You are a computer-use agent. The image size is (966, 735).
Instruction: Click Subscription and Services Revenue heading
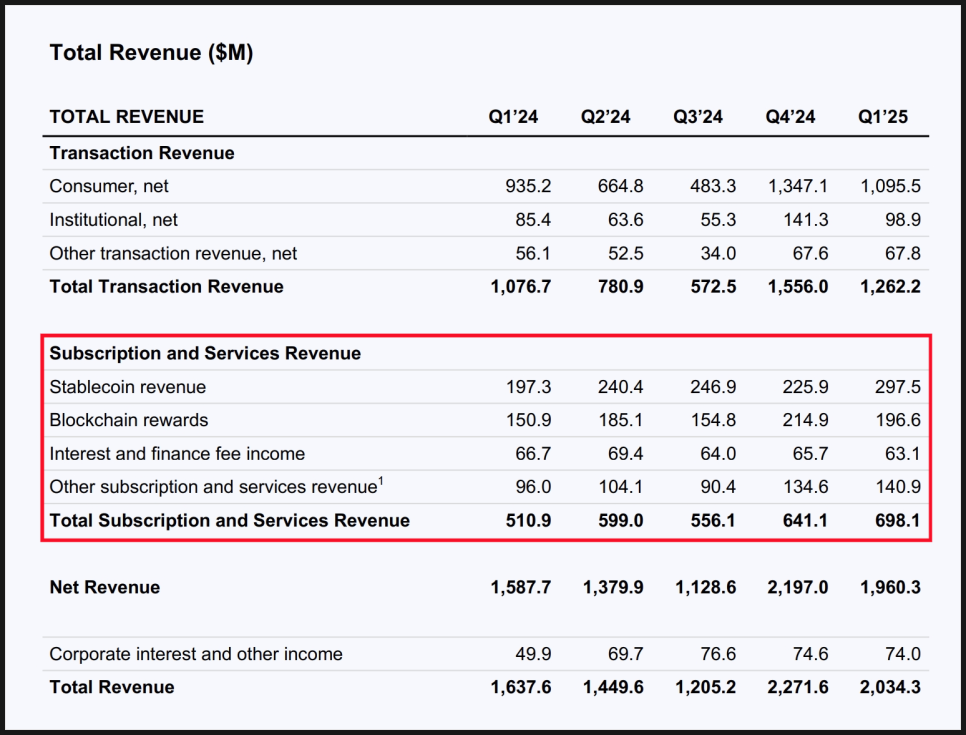205,353
